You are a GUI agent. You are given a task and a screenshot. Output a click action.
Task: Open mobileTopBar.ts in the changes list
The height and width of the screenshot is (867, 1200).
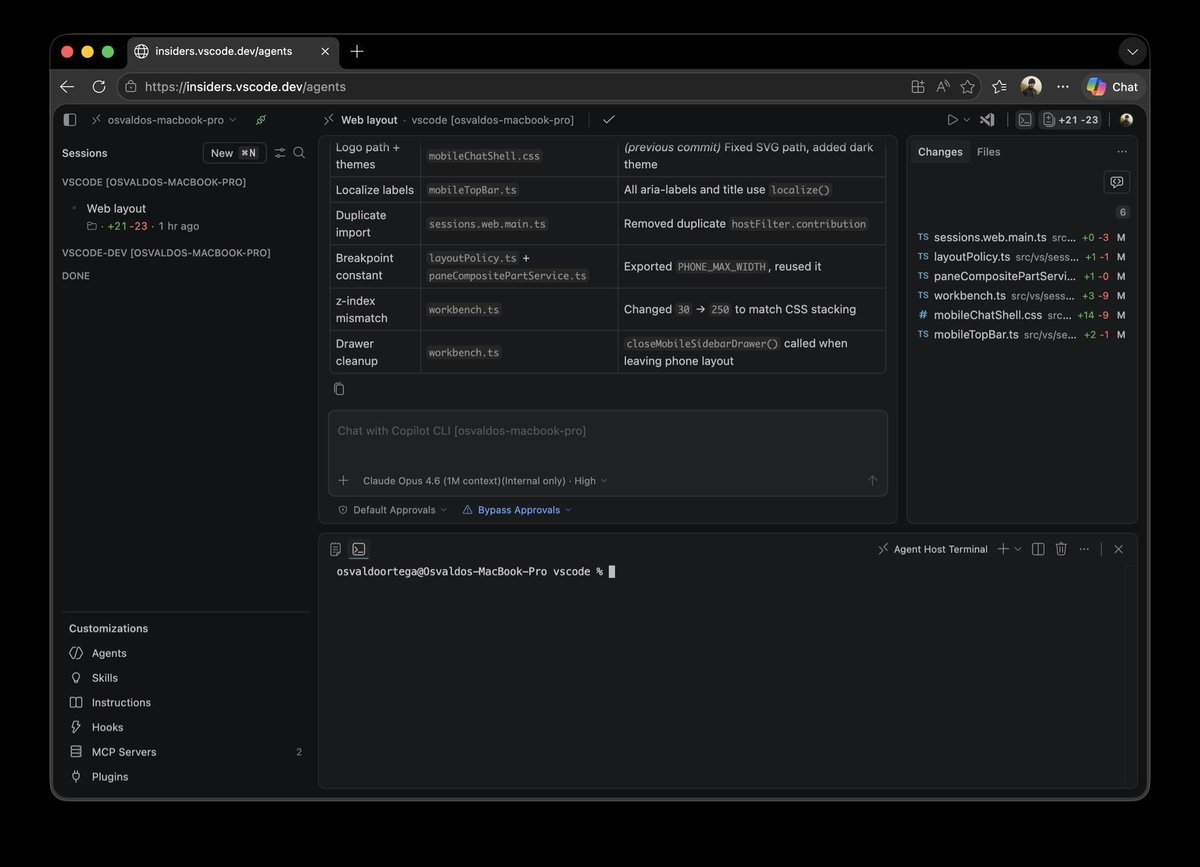click(x=1022, y=335)
